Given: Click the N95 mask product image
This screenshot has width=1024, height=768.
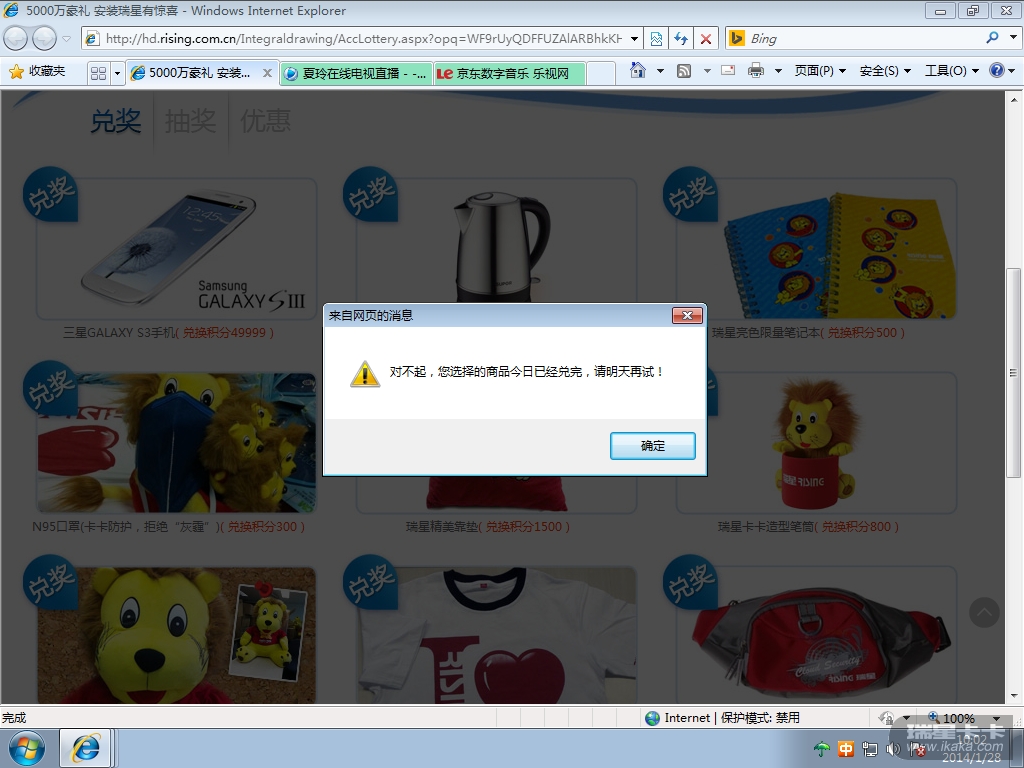Looking at the screenshot, I should point(176,443).
